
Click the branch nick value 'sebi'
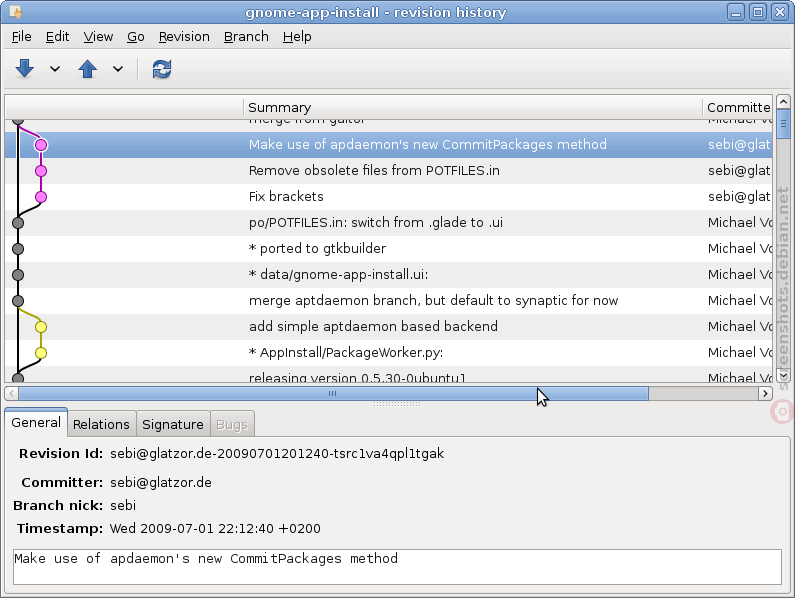pos(123,506)
